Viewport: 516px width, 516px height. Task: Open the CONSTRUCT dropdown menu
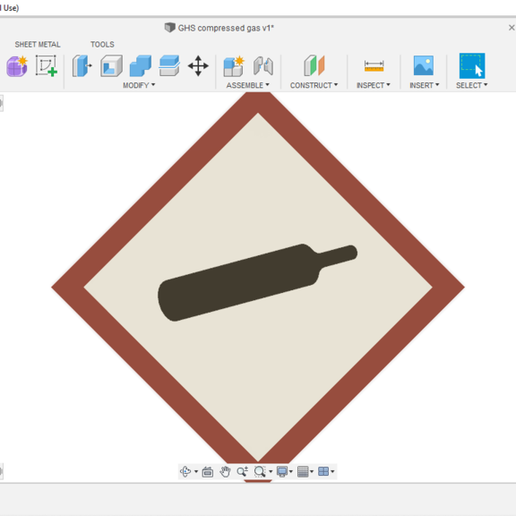click(314, 85)
